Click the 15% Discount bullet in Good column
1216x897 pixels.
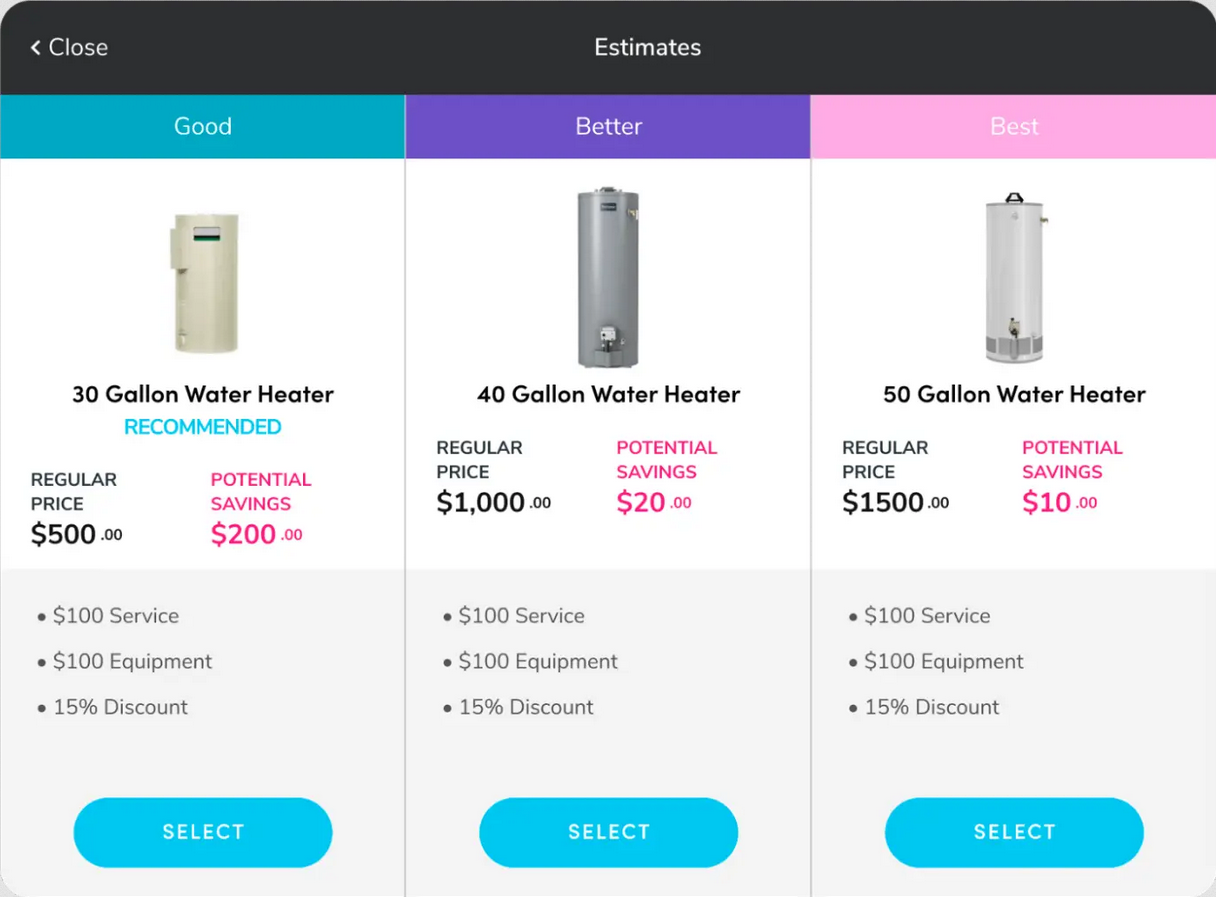tap(120, 707)
